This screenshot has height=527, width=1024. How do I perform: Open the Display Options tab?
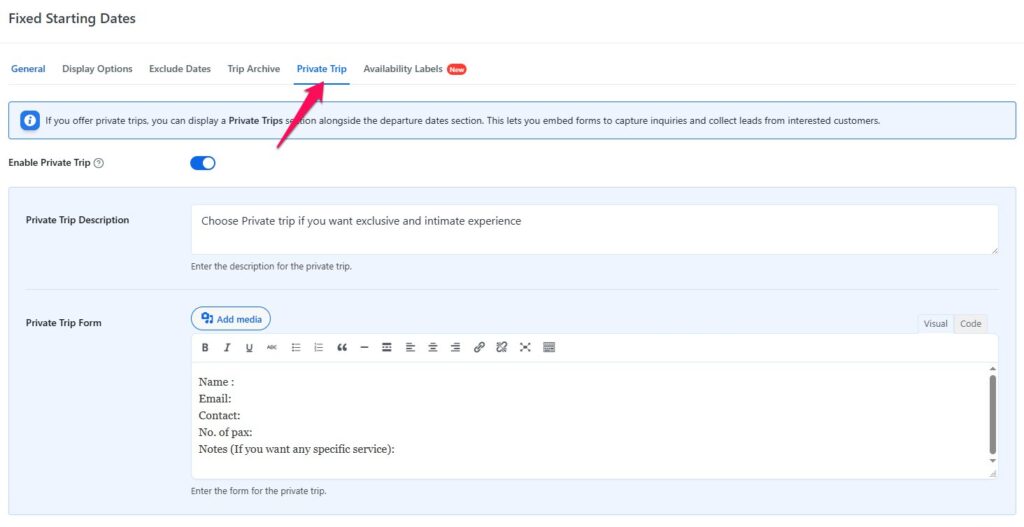pos(97,69)
